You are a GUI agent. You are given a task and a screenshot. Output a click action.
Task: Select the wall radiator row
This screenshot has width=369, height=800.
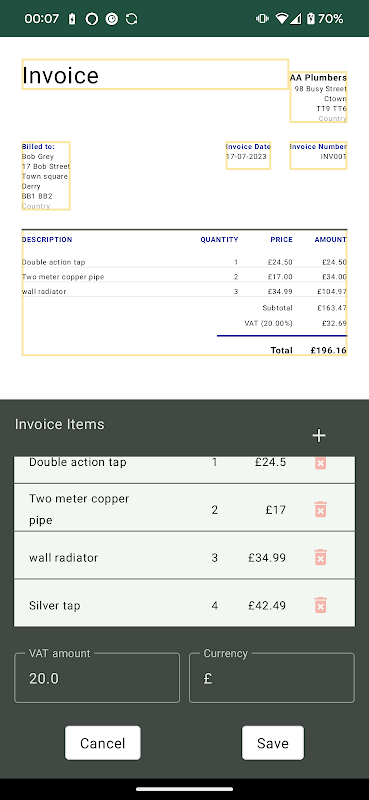pos(184,555)
